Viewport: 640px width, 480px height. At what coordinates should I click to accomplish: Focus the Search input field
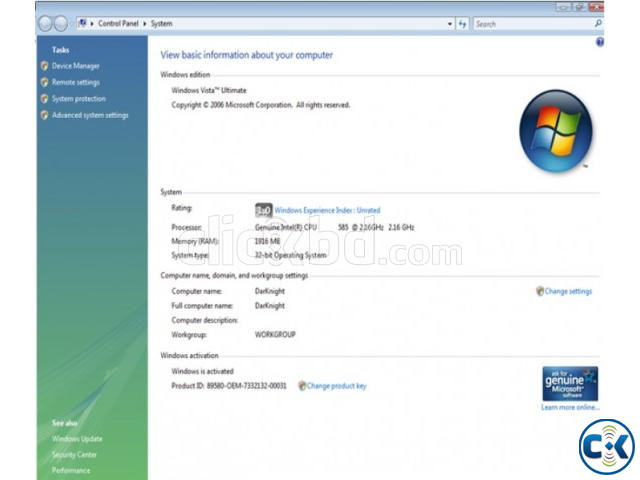tap(533, 24)
